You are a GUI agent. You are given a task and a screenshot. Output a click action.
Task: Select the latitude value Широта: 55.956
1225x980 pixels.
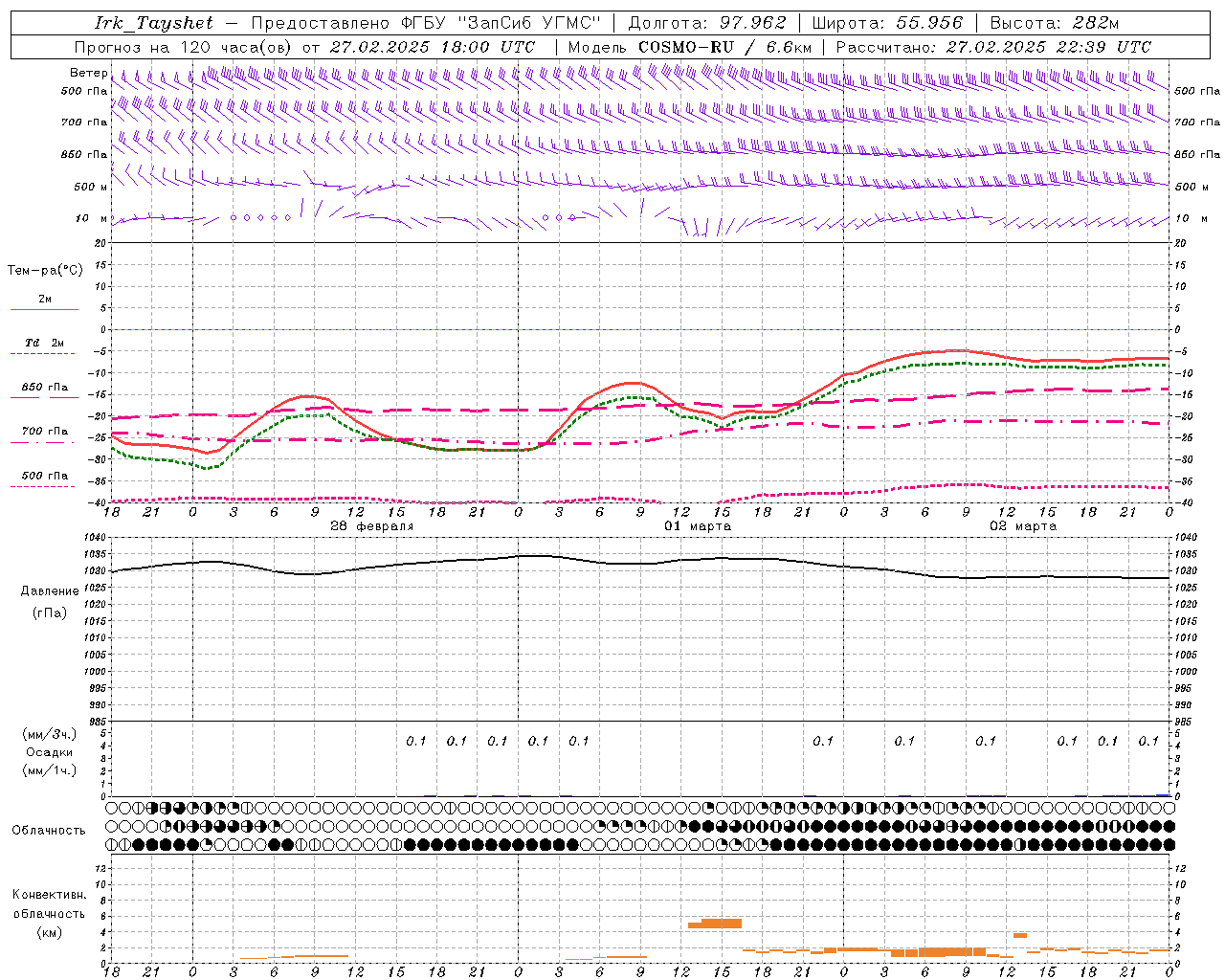(886, 23)
